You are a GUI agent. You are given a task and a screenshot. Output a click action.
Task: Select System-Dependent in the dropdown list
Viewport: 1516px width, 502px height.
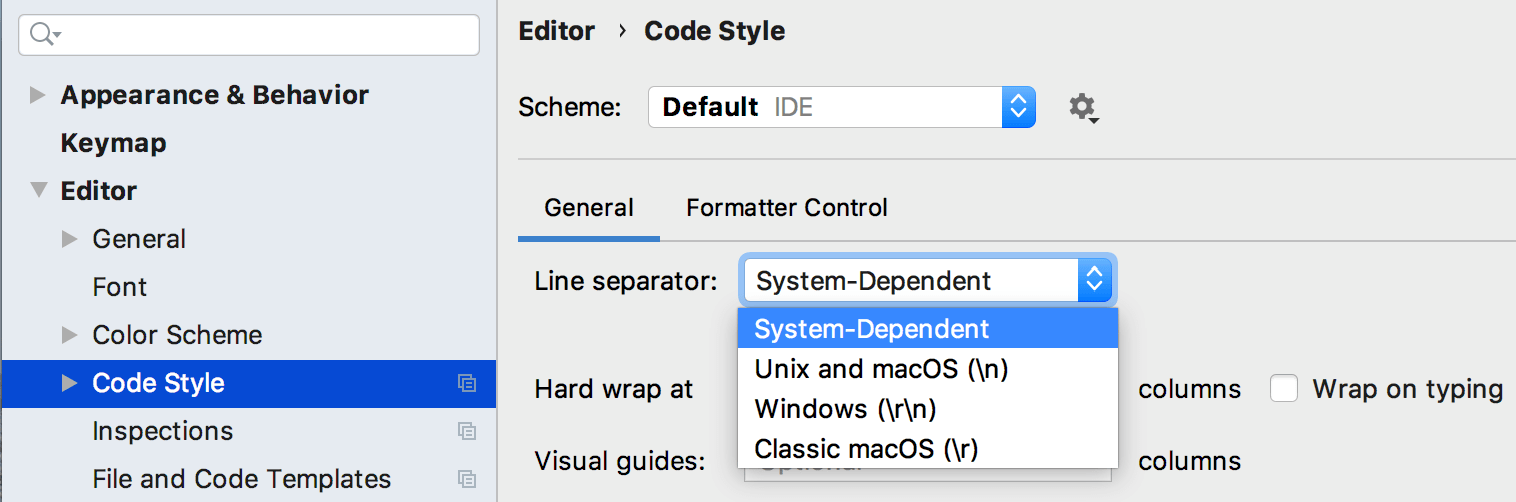point(871,329)
